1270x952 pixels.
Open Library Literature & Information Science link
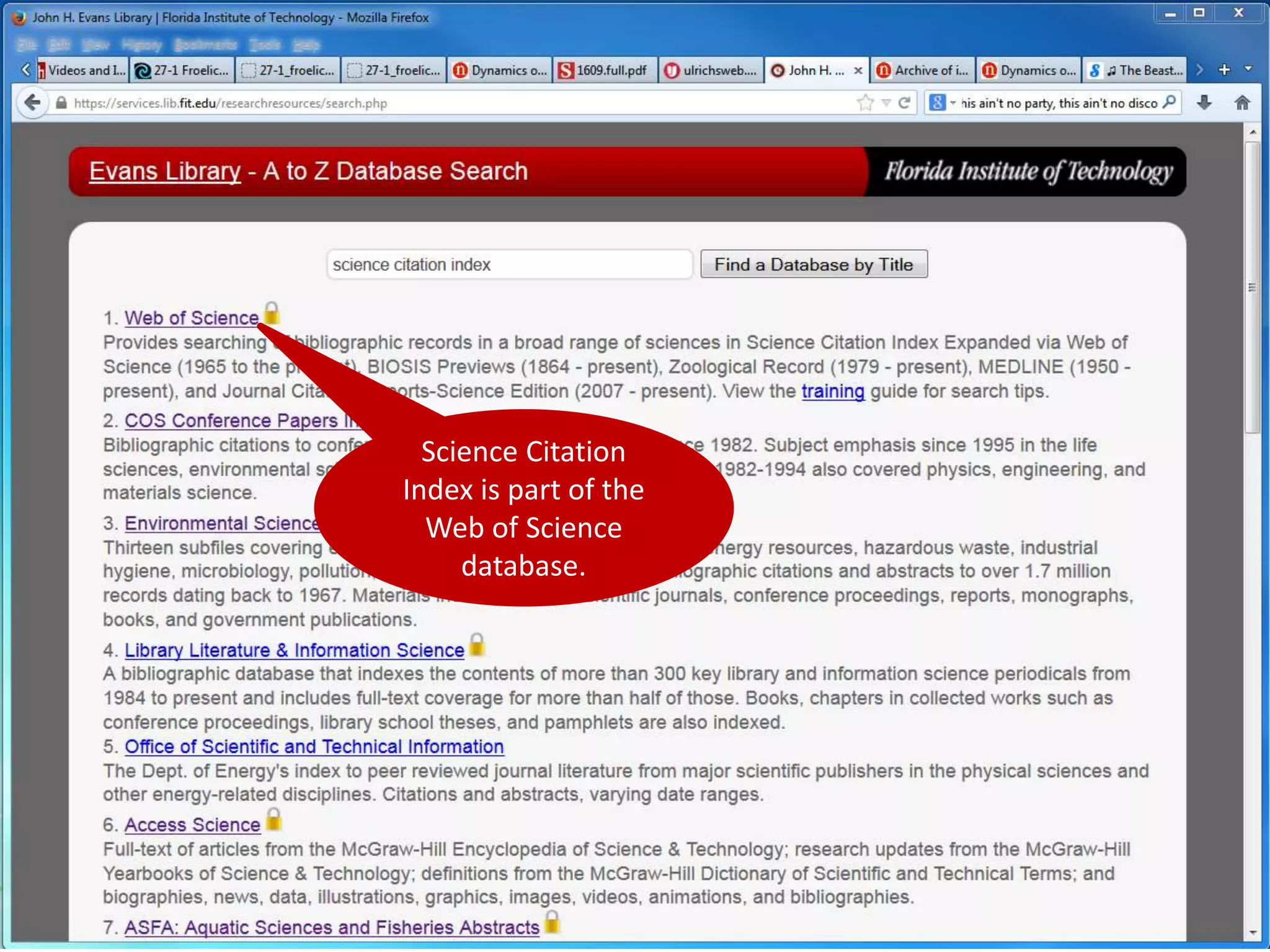pos(295,651)
